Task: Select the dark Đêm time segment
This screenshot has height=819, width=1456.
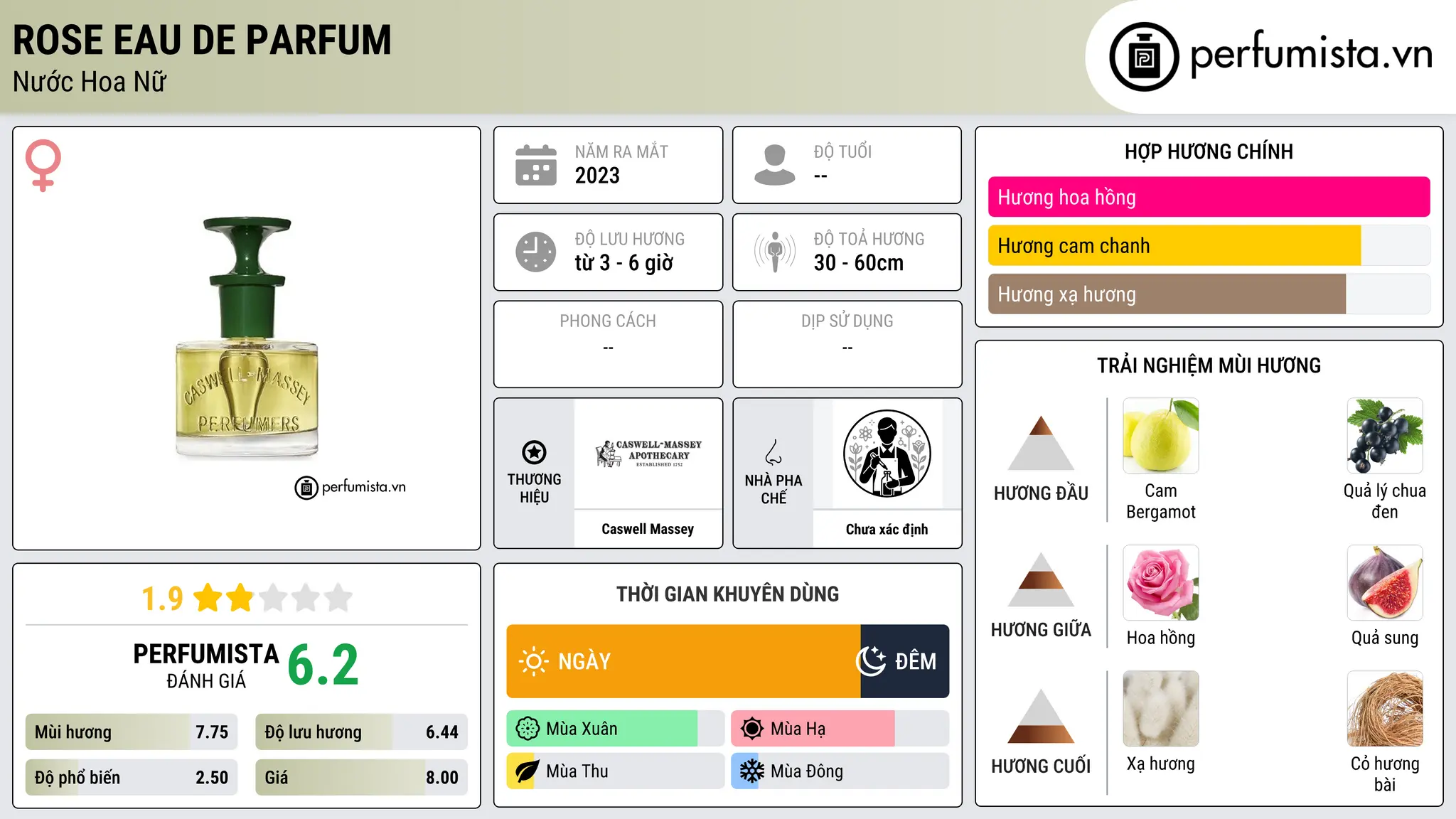Action: [x=905, y=661]
